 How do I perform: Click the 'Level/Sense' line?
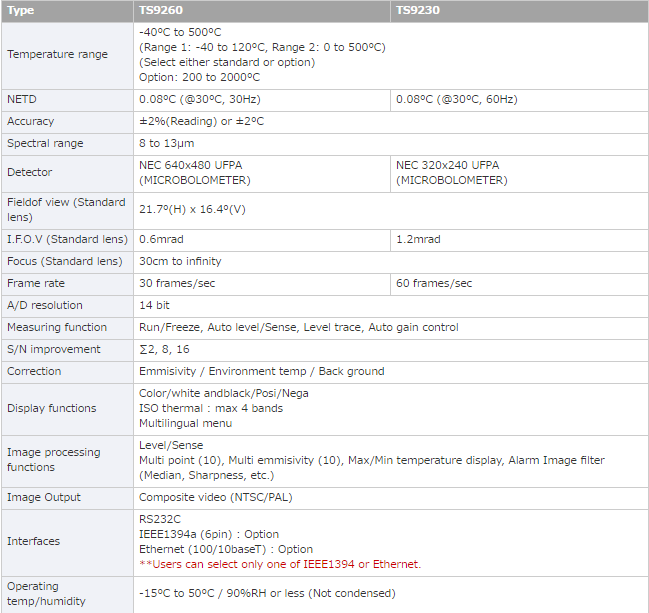[x=171, y=445]
